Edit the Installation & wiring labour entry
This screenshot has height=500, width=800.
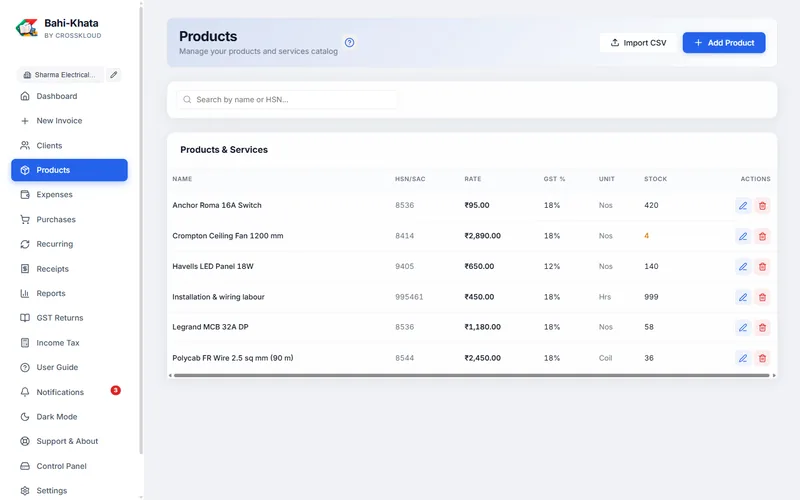click(x=743, y=297)
